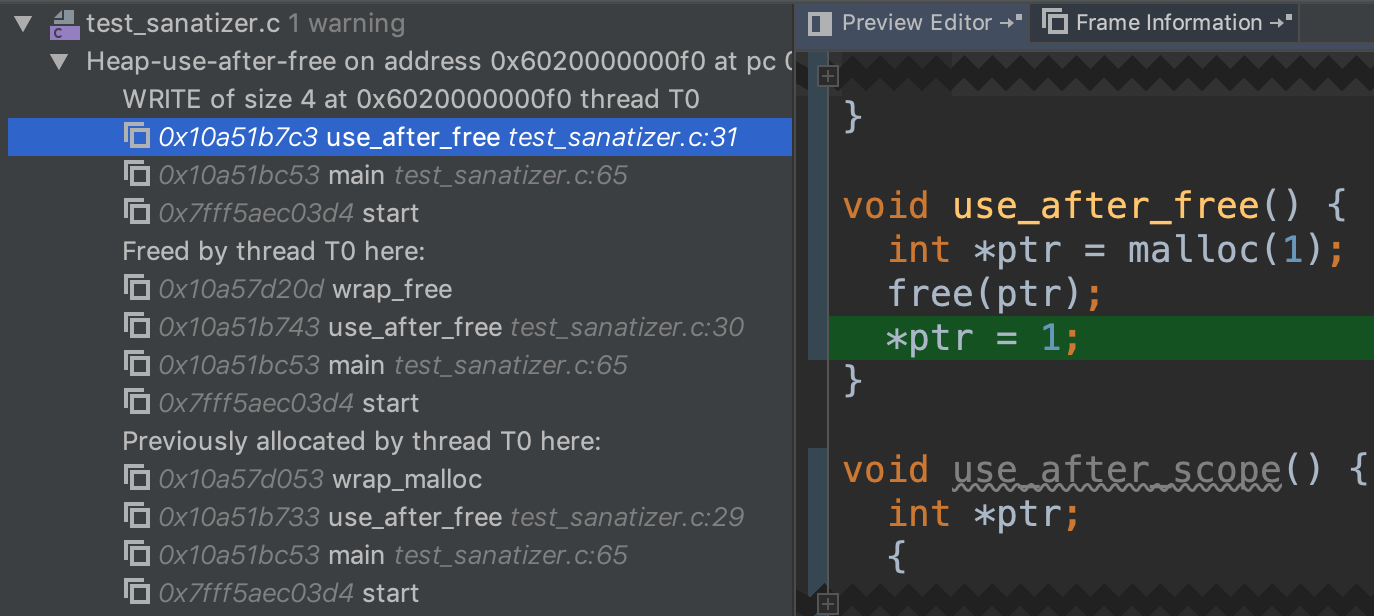The height and width of the screenshot is (616, 1374).
Task: Select the 0x10a57d053 wrap_malloc frame
Action: 320,479
